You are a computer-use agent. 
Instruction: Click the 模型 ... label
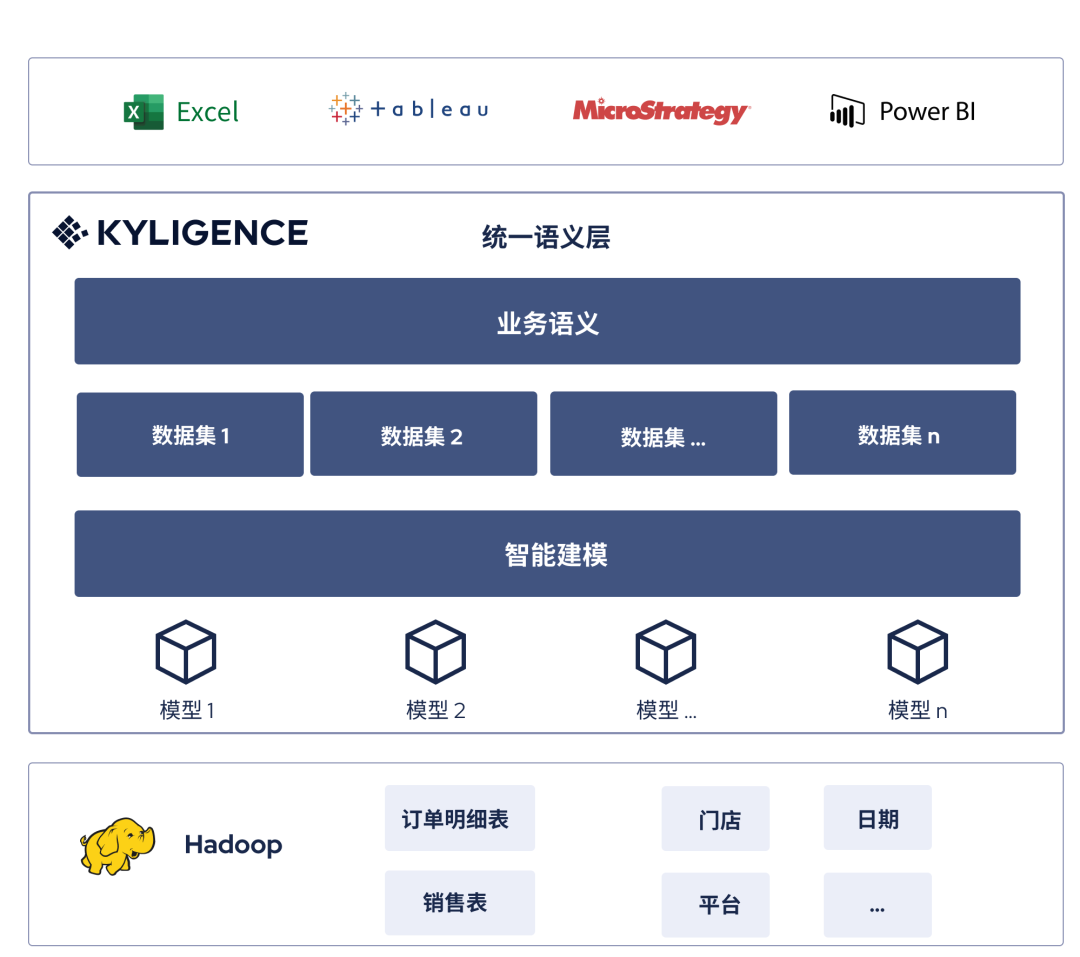click(667, 710)
